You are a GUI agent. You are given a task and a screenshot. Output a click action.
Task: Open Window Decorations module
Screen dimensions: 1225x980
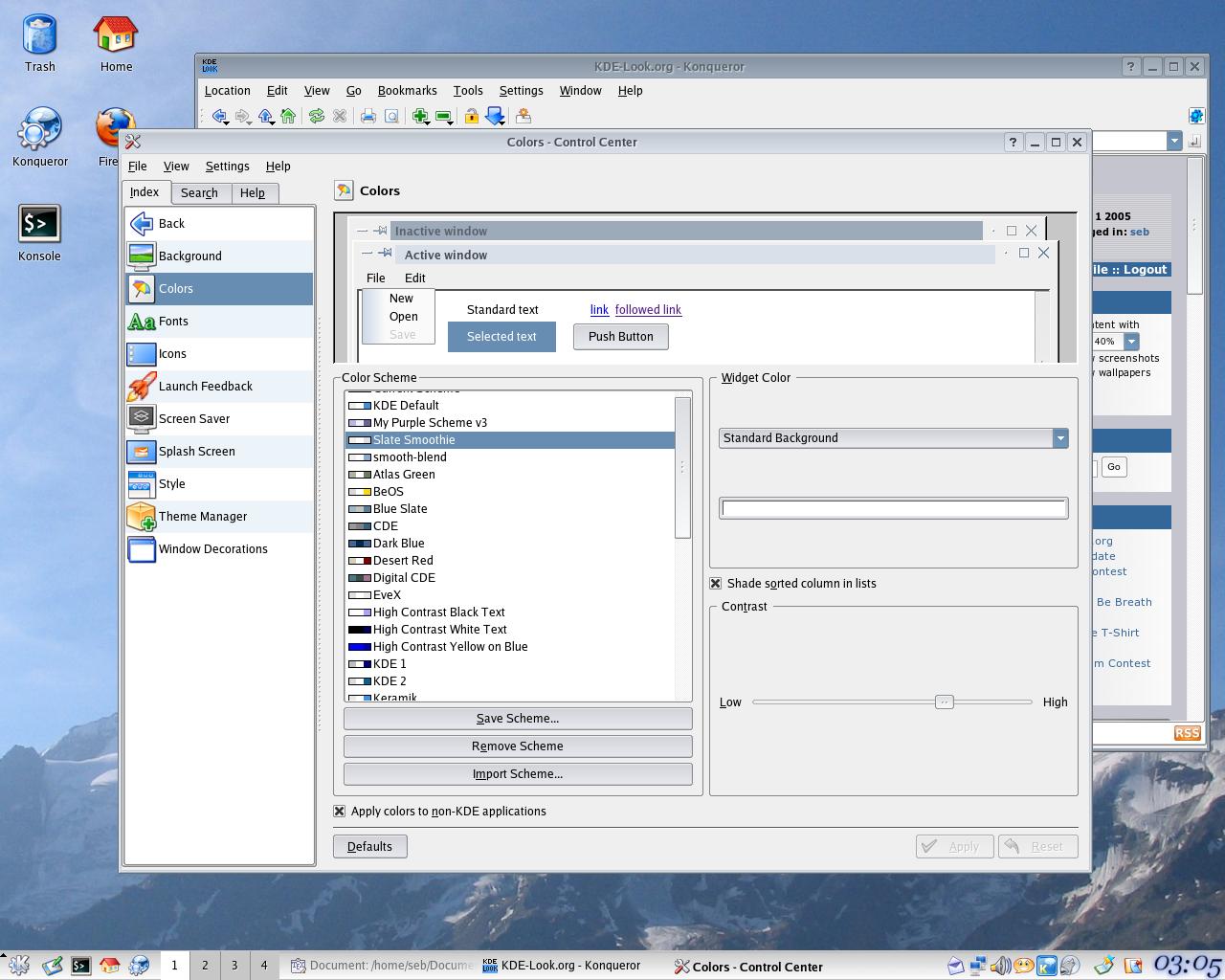tap(220, 549)
